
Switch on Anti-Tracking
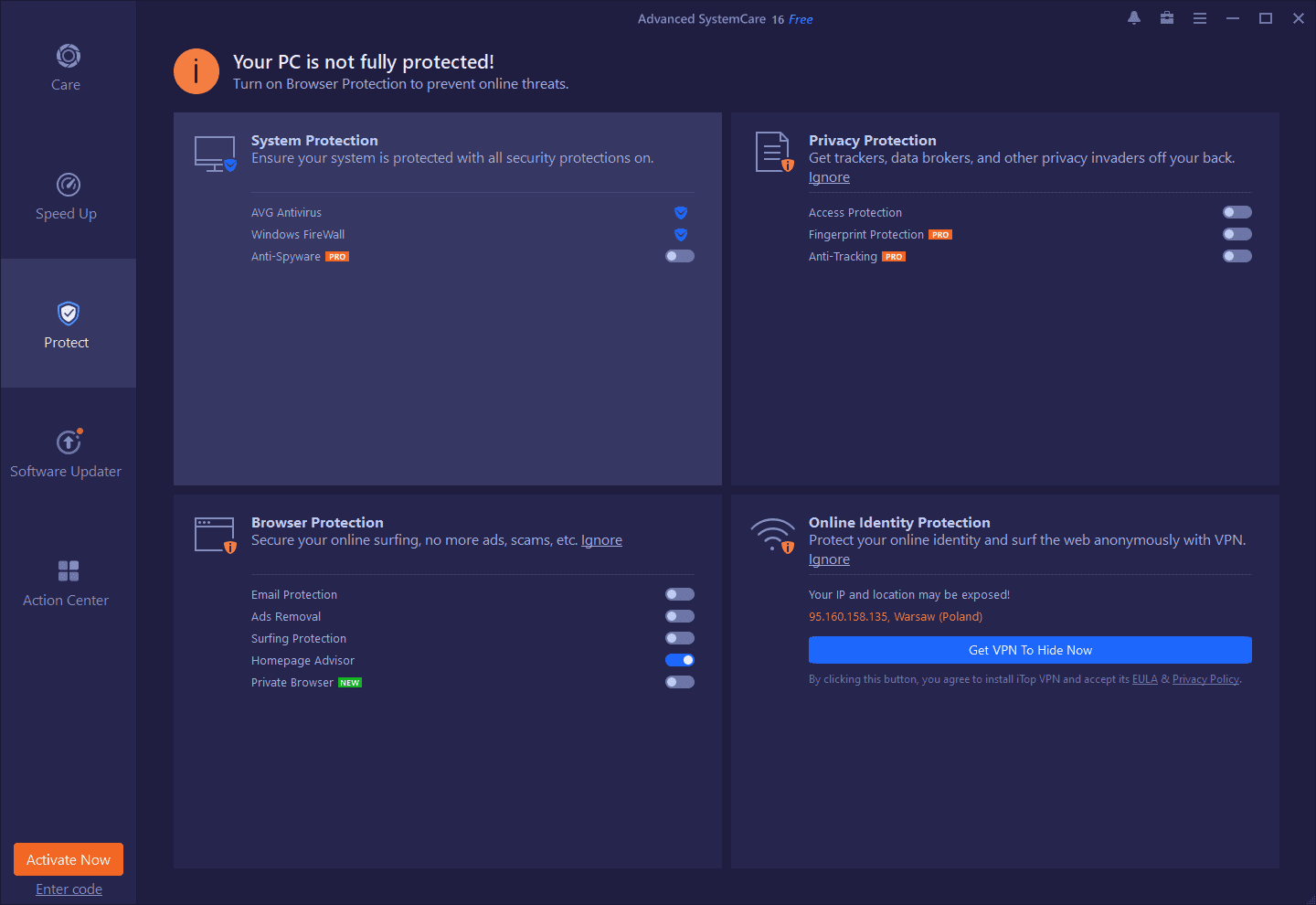click(1237, 256)
